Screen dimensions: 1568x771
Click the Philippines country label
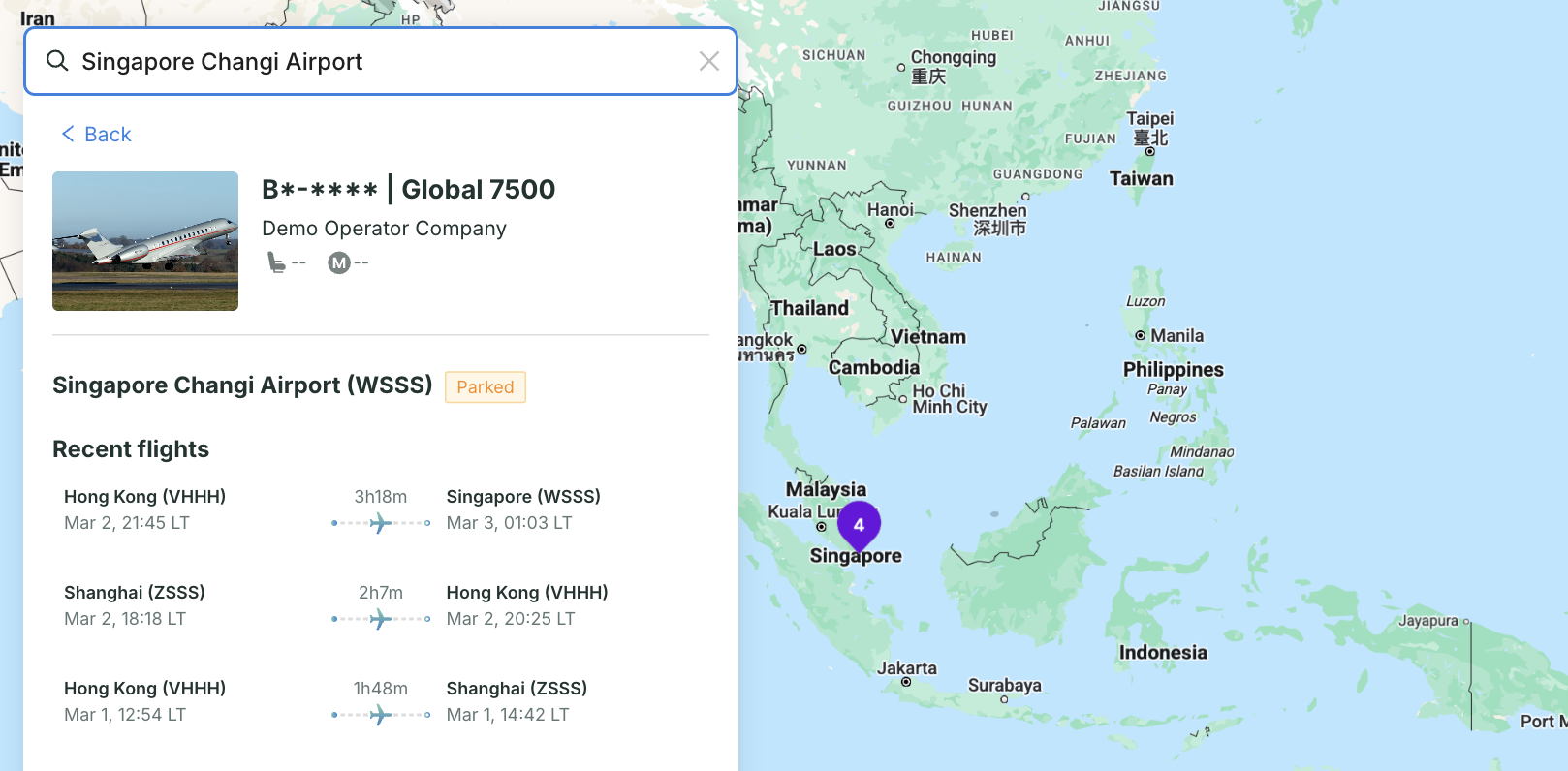(1174, 370)
